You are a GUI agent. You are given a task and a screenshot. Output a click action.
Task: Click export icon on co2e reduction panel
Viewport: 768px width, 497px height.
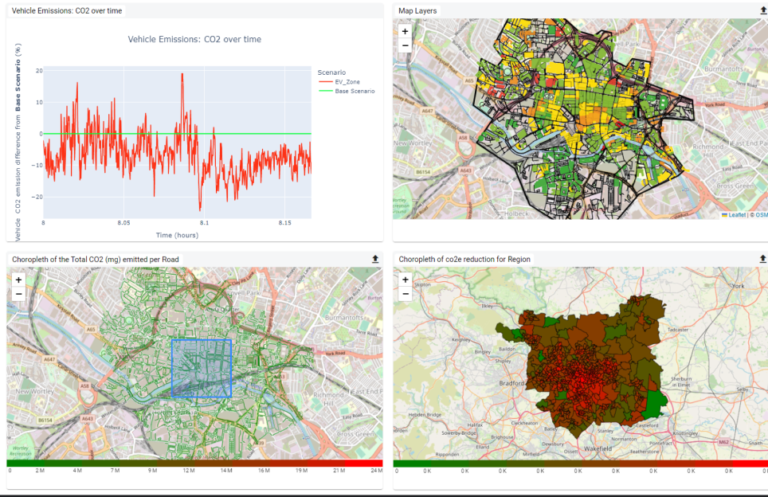click(x=763, y=259)
